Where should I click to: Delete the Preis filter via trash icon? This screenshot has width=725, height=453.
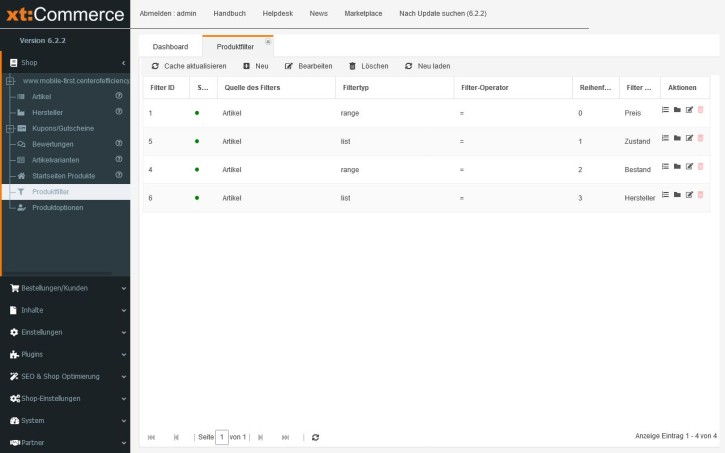[700, 110]
